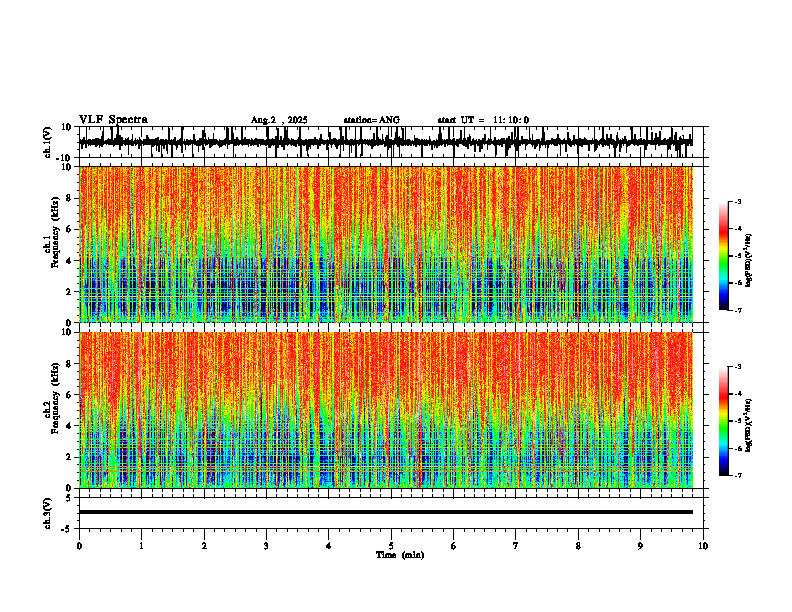Click the date text 'Aug.2 , 2025'

[x=279, y=120]
